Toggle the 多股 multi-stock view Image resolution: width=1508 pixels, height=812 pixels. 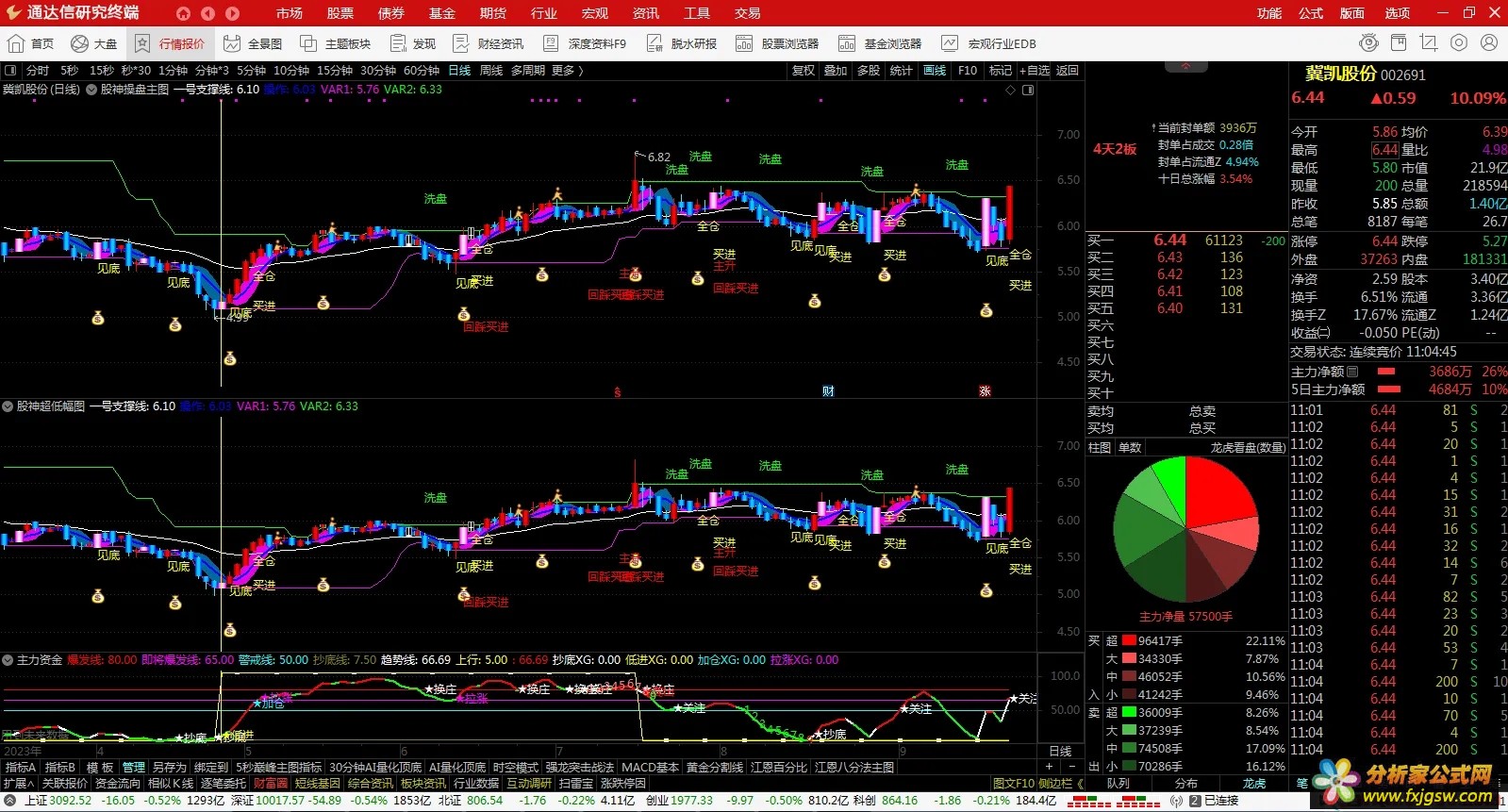(x=869, y=70)
